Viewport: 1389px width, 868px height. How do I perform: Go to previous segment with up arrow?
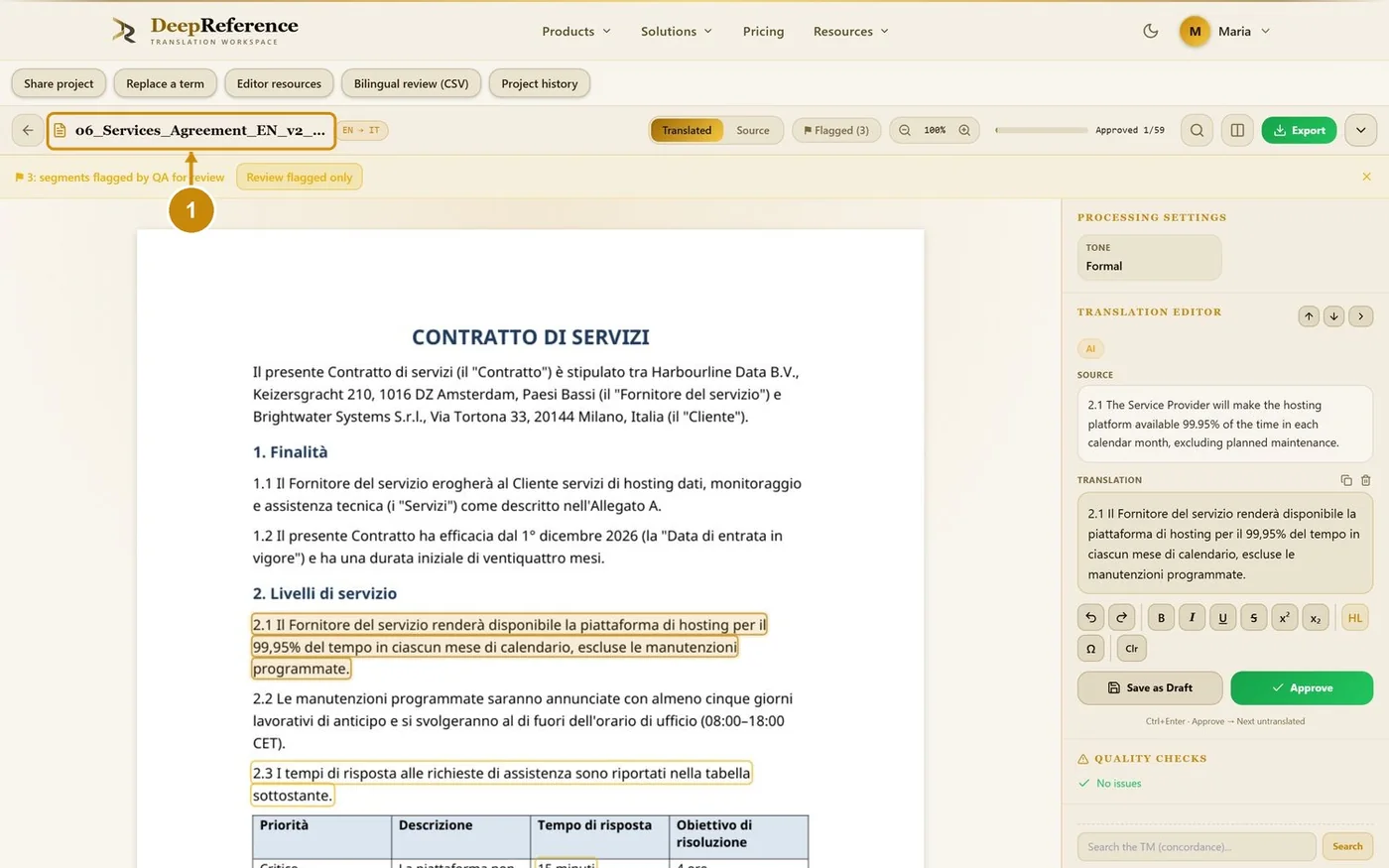pos(1309,316)
